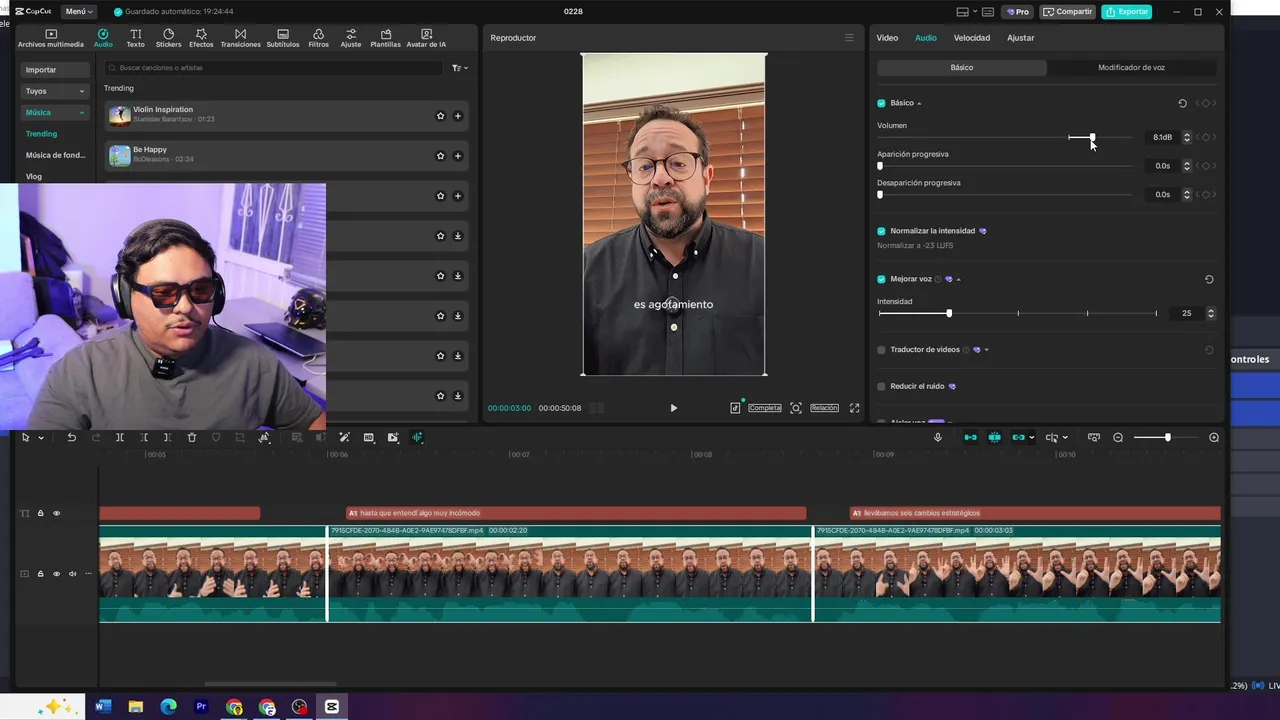Collapse the Música category
1280x720 pixels.
pyautogui.click(x=55, y=112)
